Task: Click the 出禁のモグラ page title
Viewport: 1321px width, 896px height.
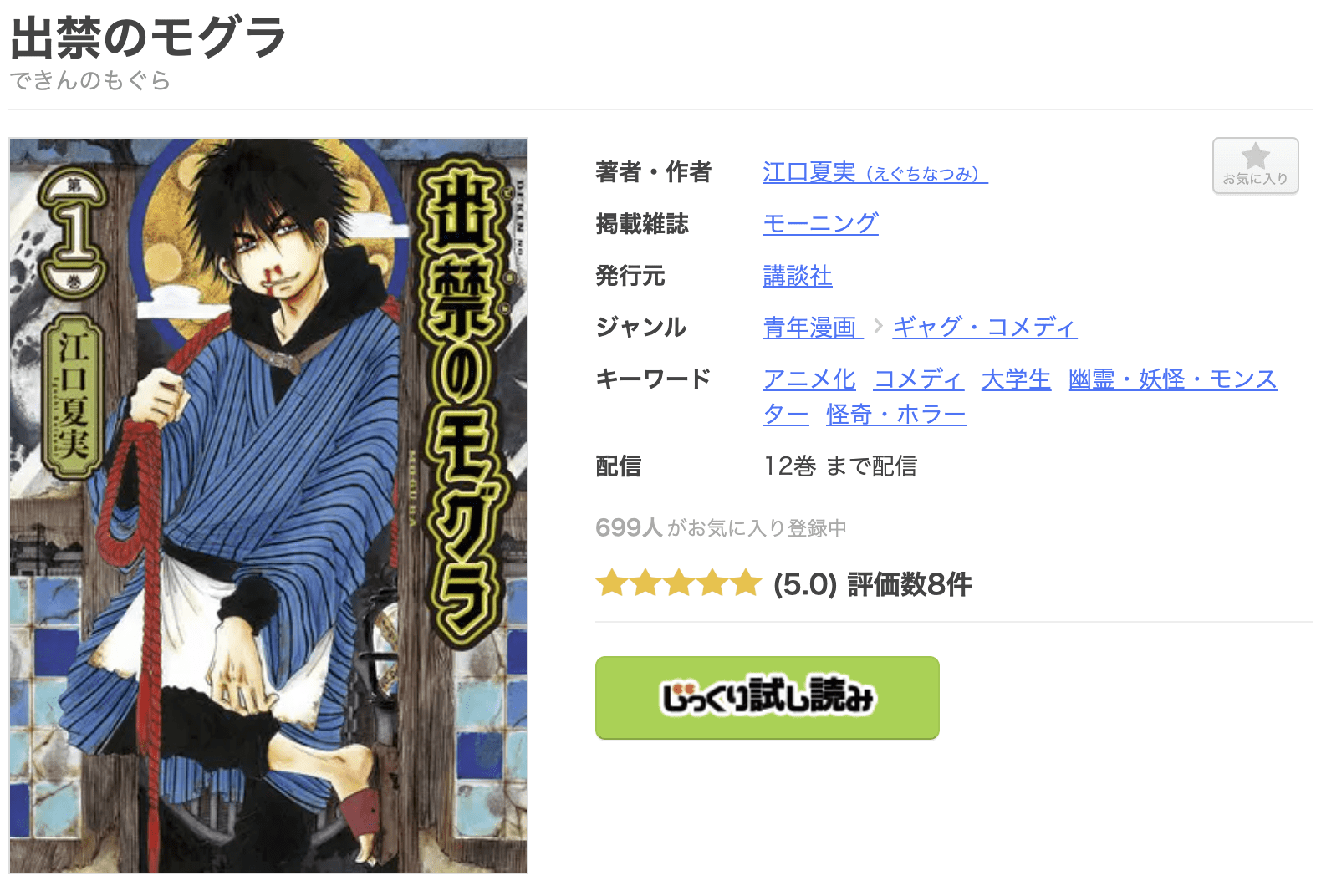Action: coord(148,38)
